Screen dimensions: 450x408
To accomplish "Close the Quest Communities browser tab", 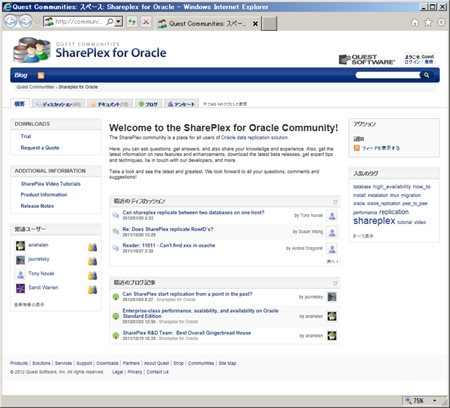I will pyautogui.click(x=255, y=24).
